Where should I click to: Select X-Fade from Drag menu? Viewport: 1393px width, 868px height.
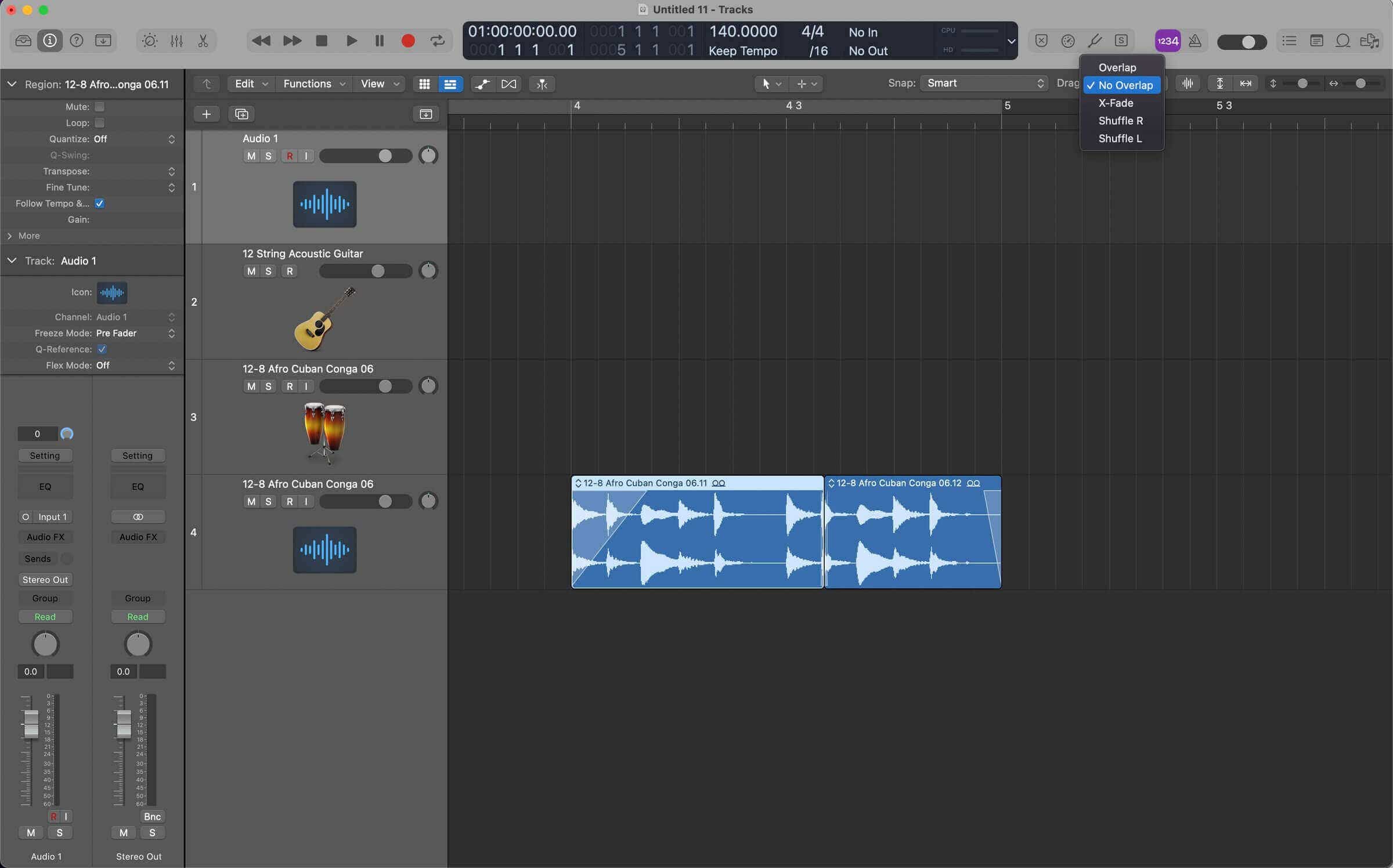click(x=1121, y=103)
